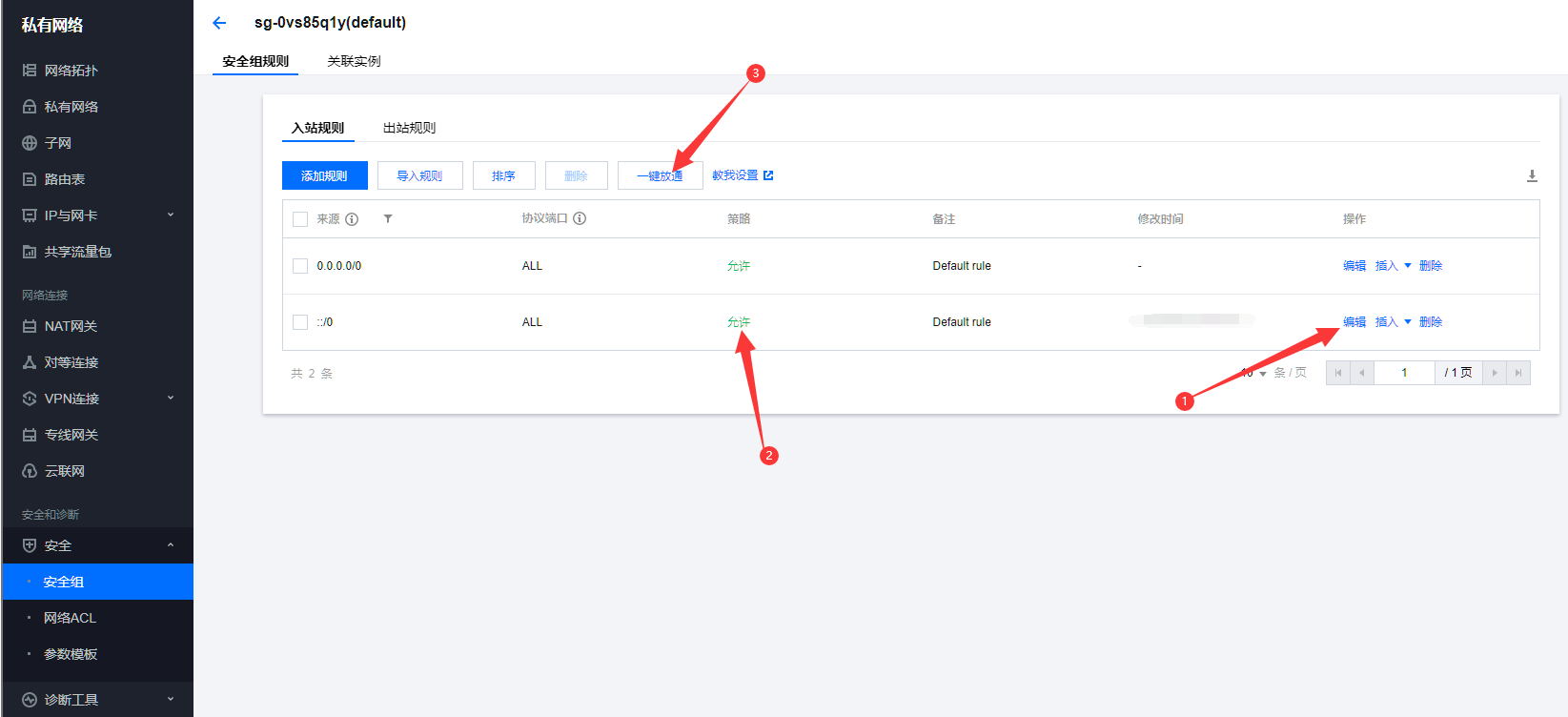Click the 添加规则 button

click(324, 175)
